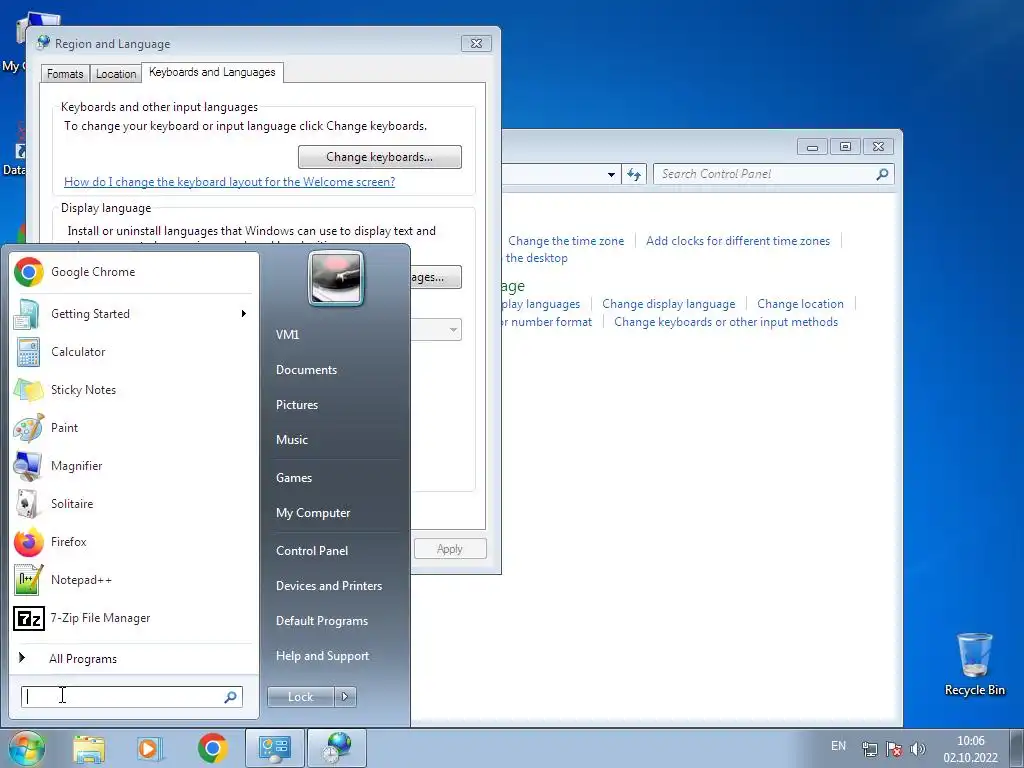Open the Action Center flag icon
Image resolution: width=1024 pixels, height=768 pixels.
894,749
